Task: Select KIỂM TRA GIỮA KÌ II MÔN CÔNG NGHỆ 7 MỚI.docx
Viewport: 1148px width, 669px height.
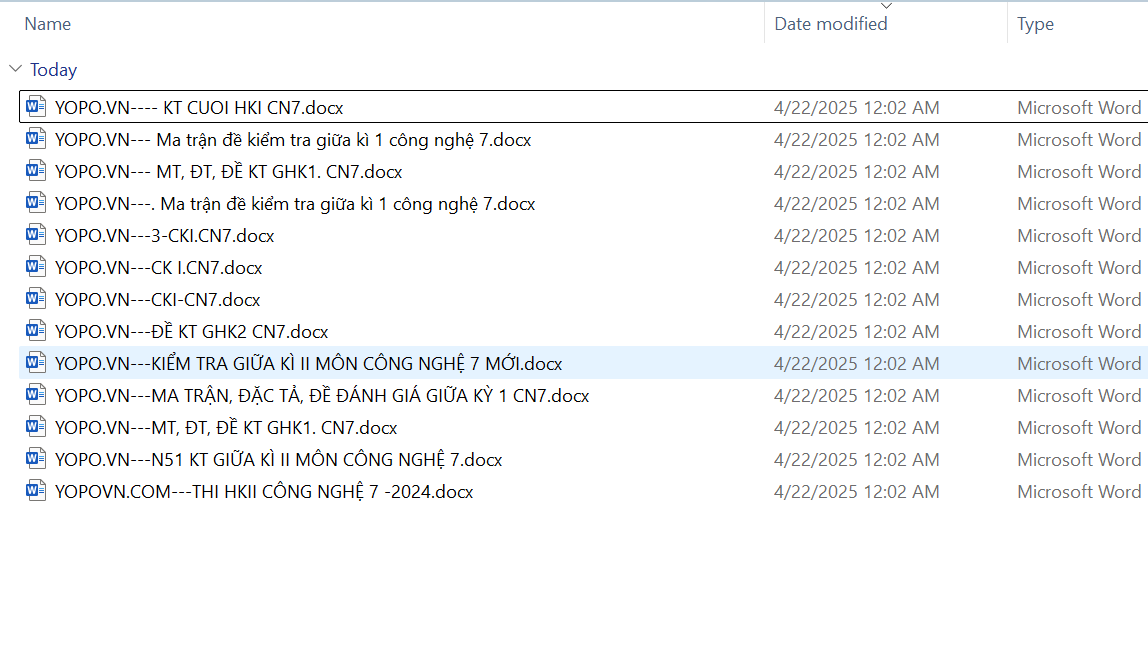Action: pos(308,364)
